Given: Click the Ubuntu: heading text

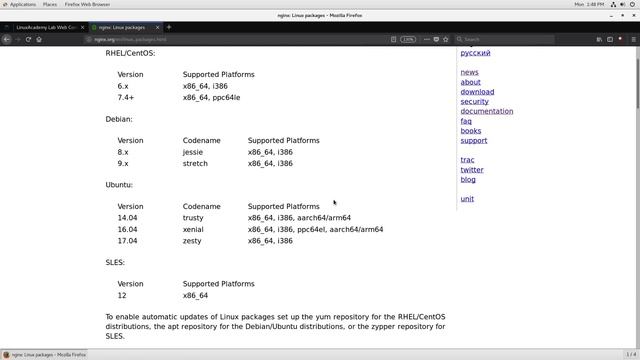Looking at the screenshot, I should click(x=119, y=185).
